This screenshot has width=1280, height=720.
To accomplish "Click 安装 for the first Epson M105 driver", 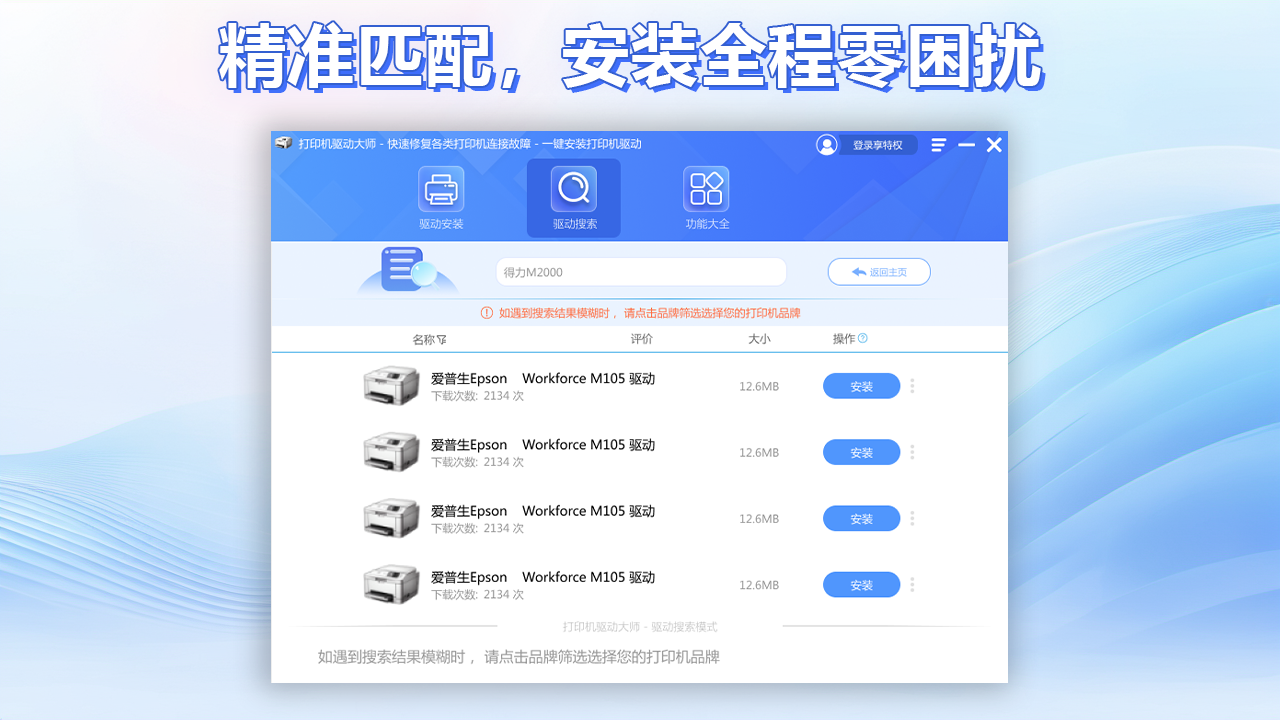I will (861, 385).
